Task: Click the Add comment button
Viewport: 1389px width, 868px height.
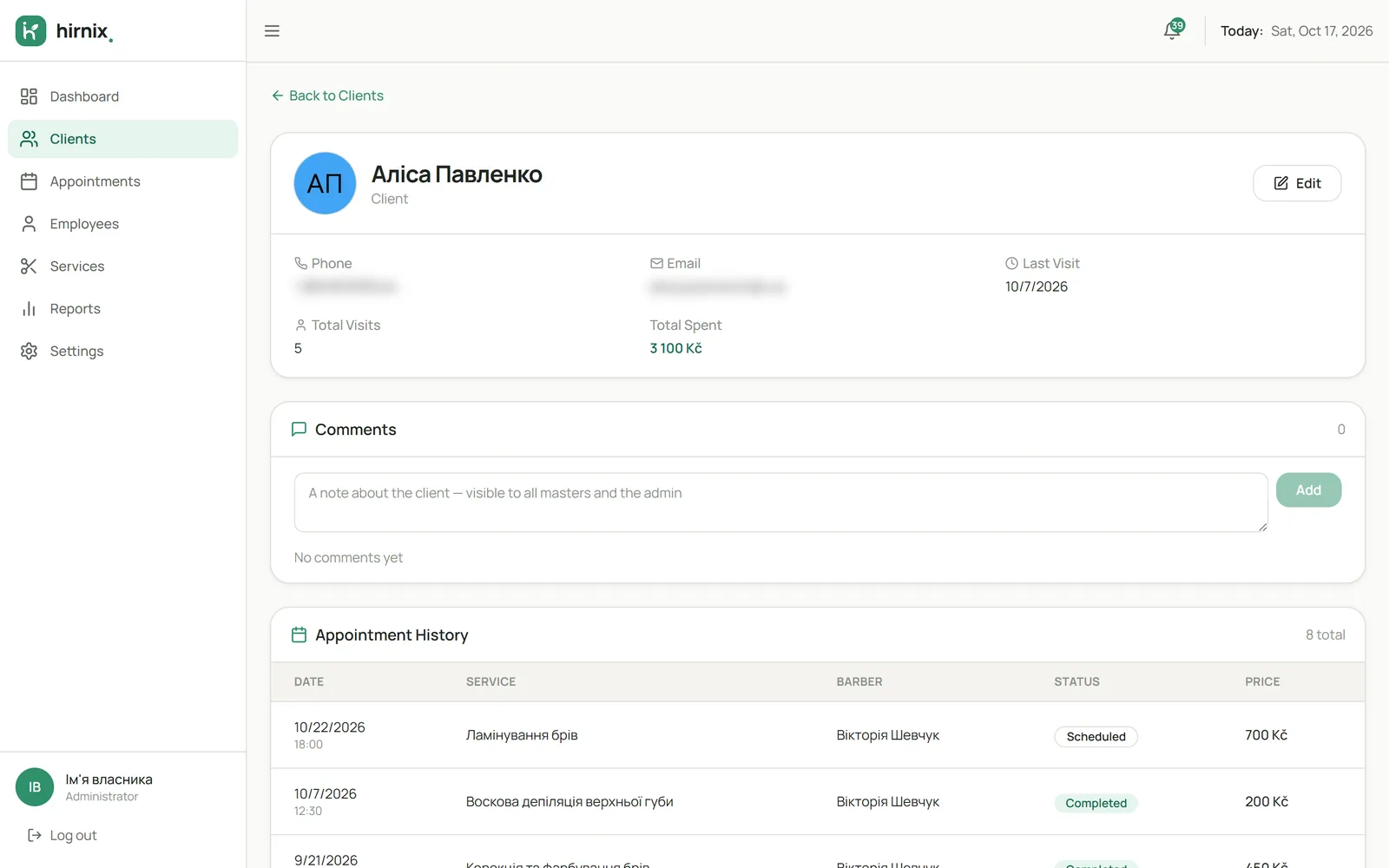Action: click(x=1308, y=490)
